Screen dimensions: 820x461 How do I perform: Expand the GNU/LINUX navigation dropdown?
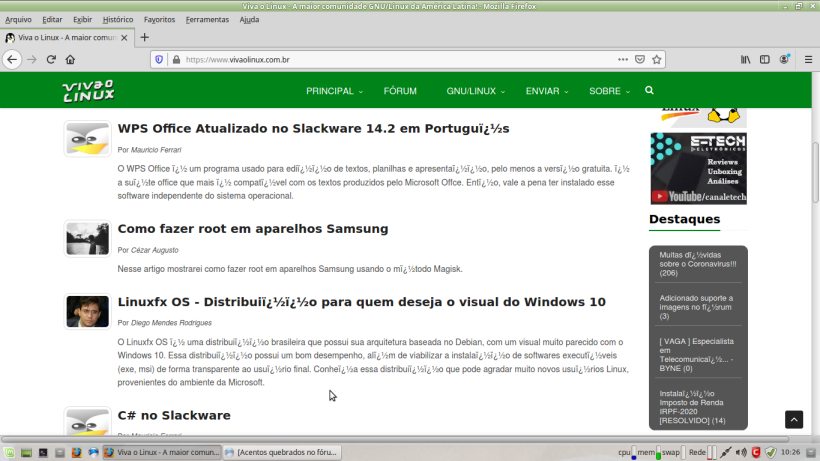point(475,91)
